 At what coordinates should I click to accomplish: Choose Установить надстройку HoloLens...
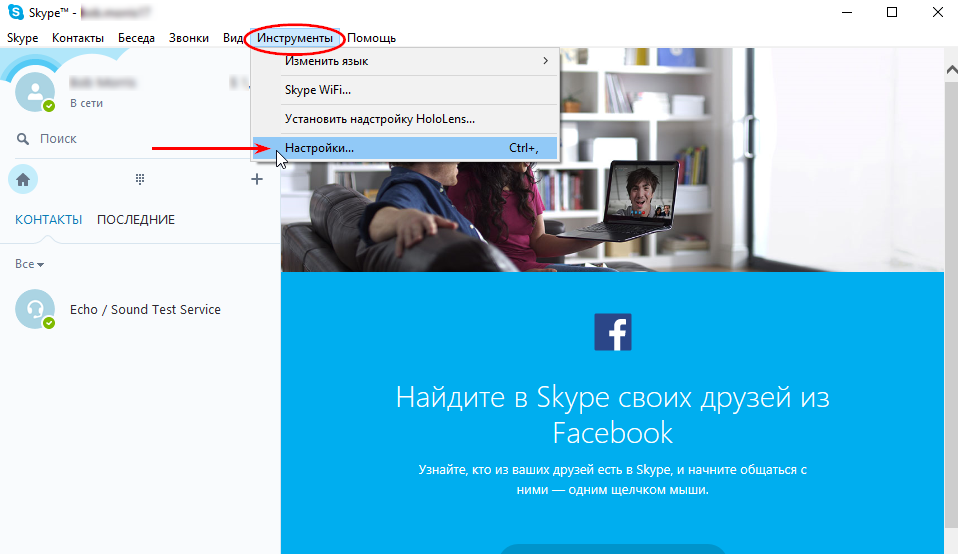405,119
